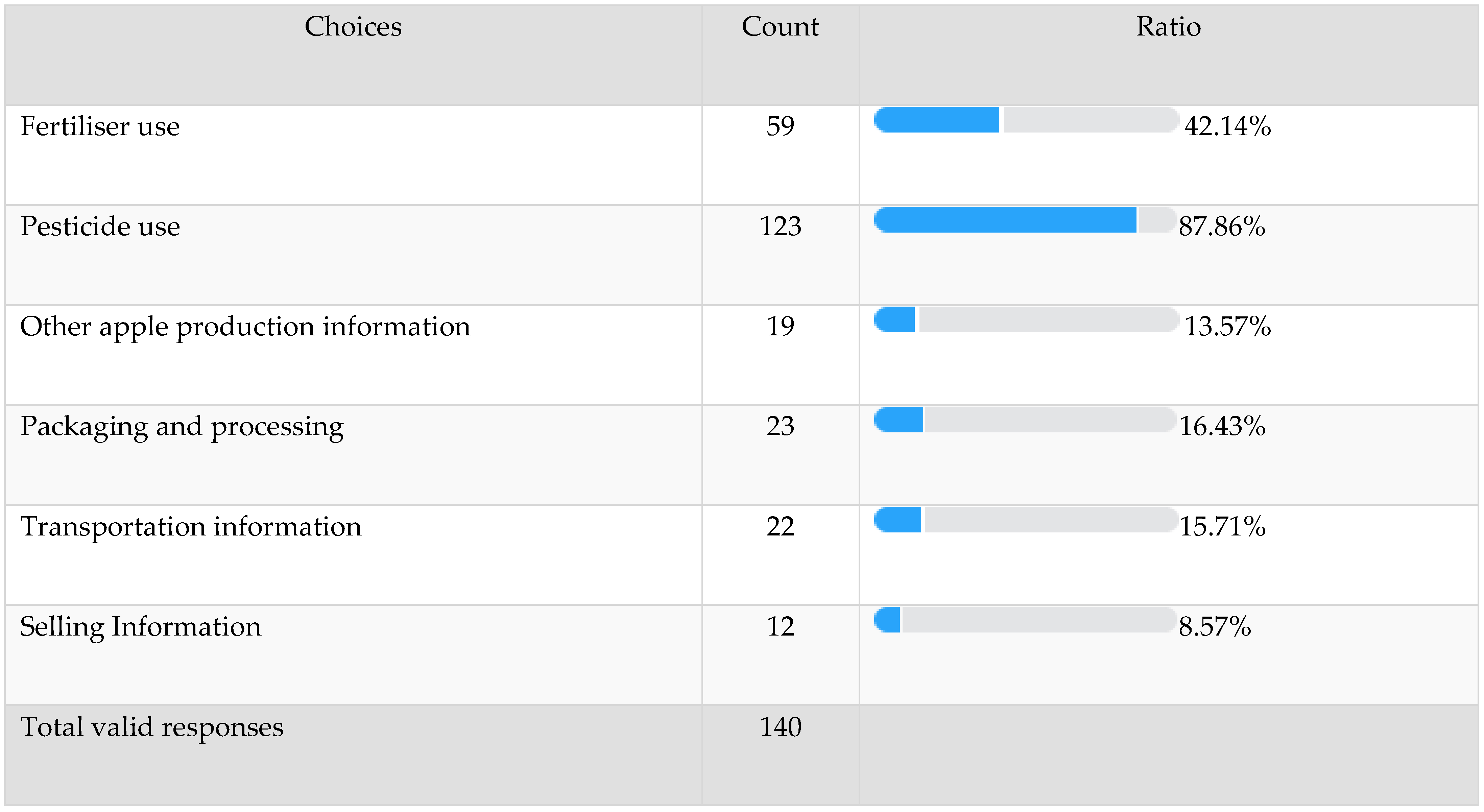Select the Selling Information row label

[141, 626]
